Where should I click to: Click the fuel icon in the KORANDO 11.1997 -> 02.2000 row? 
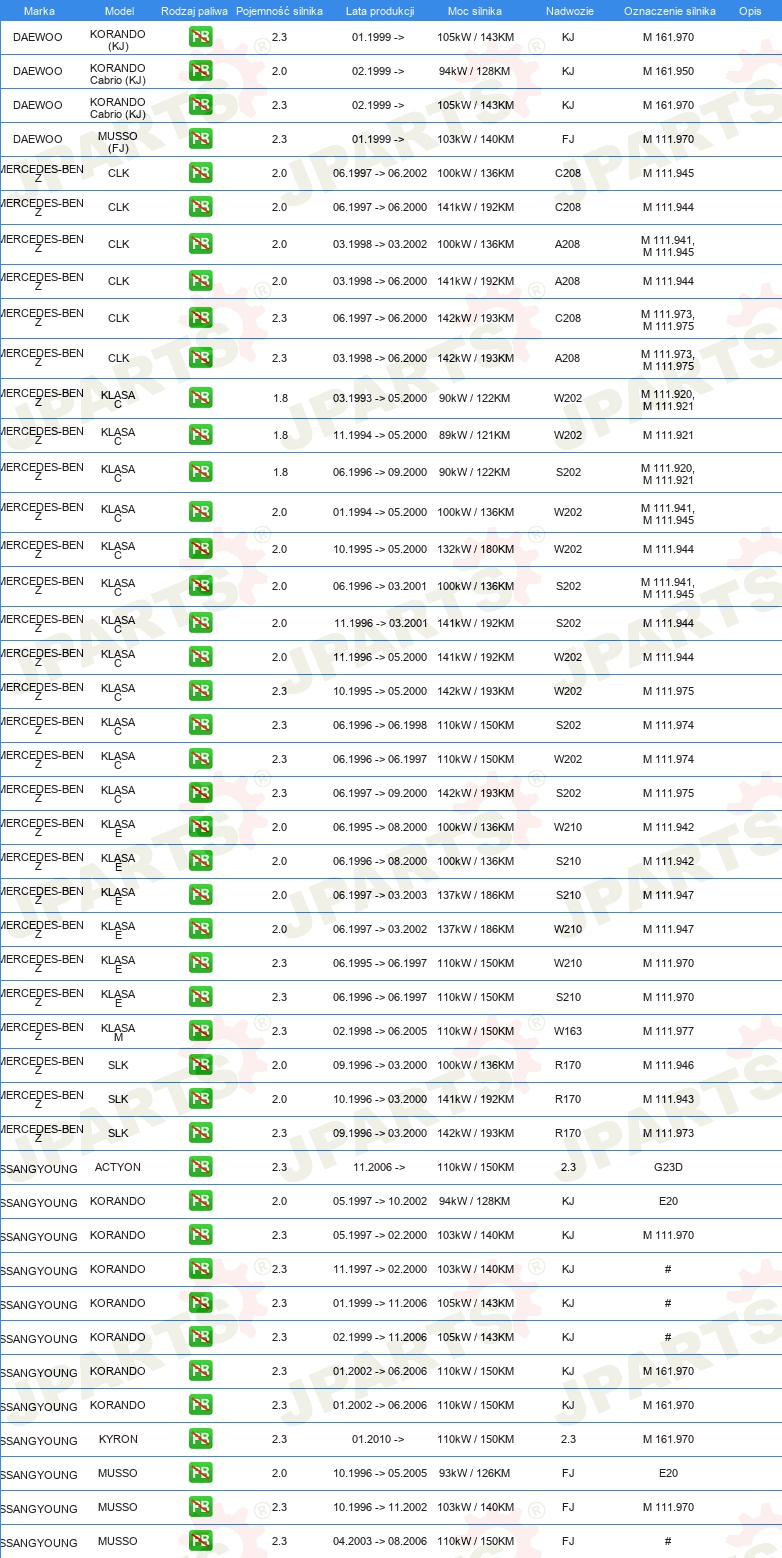coord(201,1269)
